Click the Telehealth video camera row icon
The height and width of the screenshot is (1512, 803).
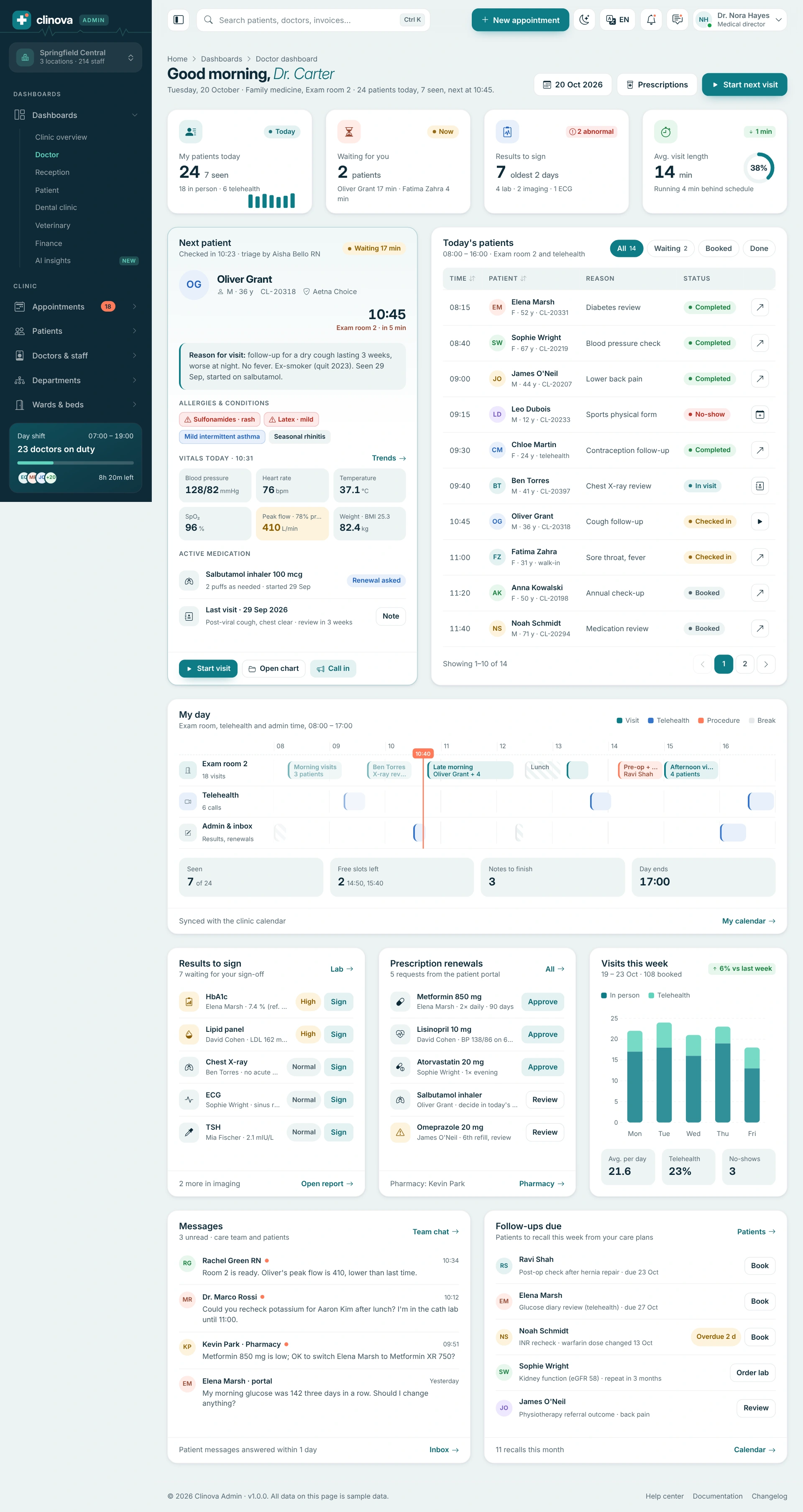coord(188,802)
